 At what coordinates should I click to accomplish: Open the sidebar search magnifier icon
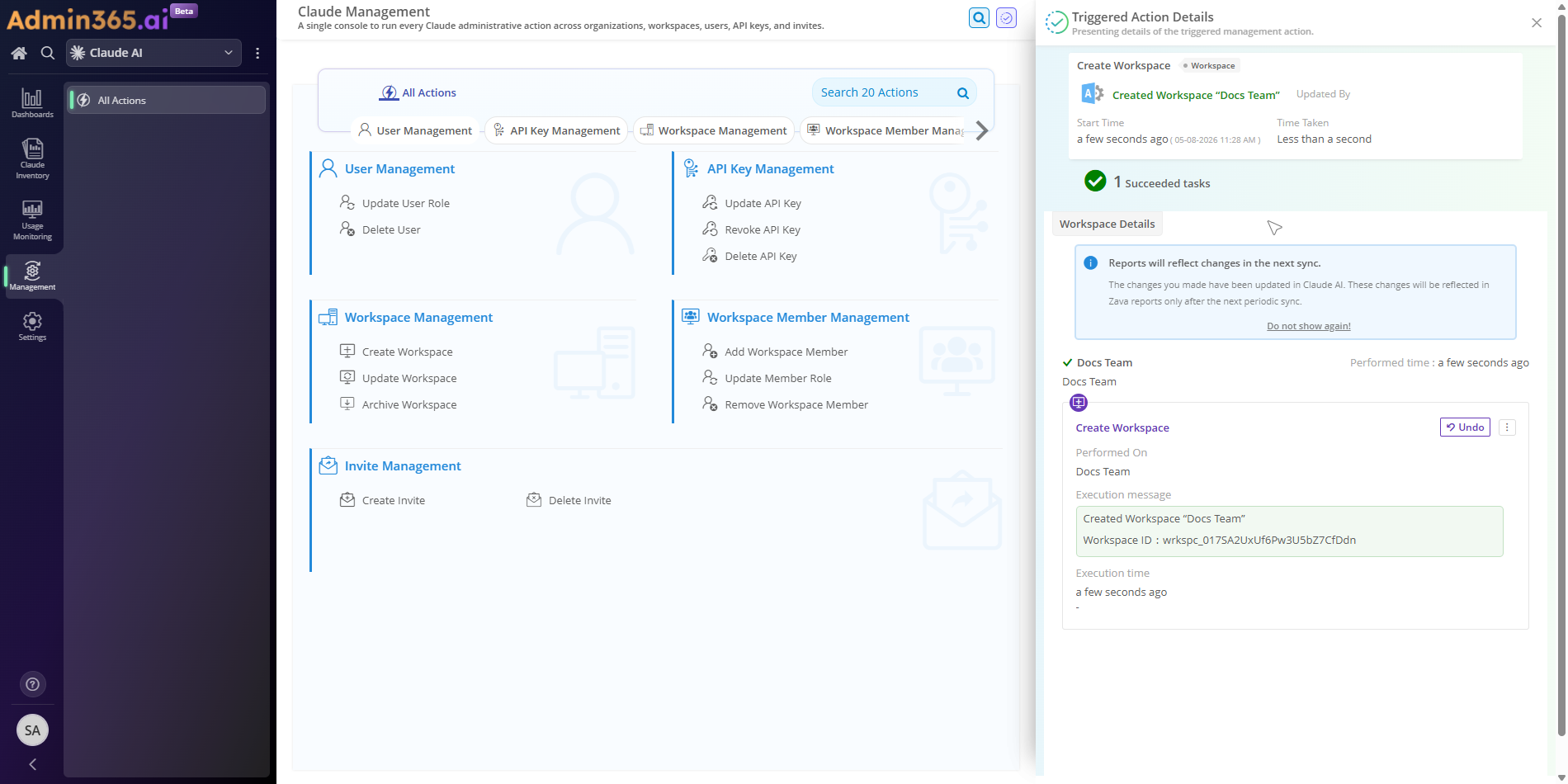click(x=48, y=53)
